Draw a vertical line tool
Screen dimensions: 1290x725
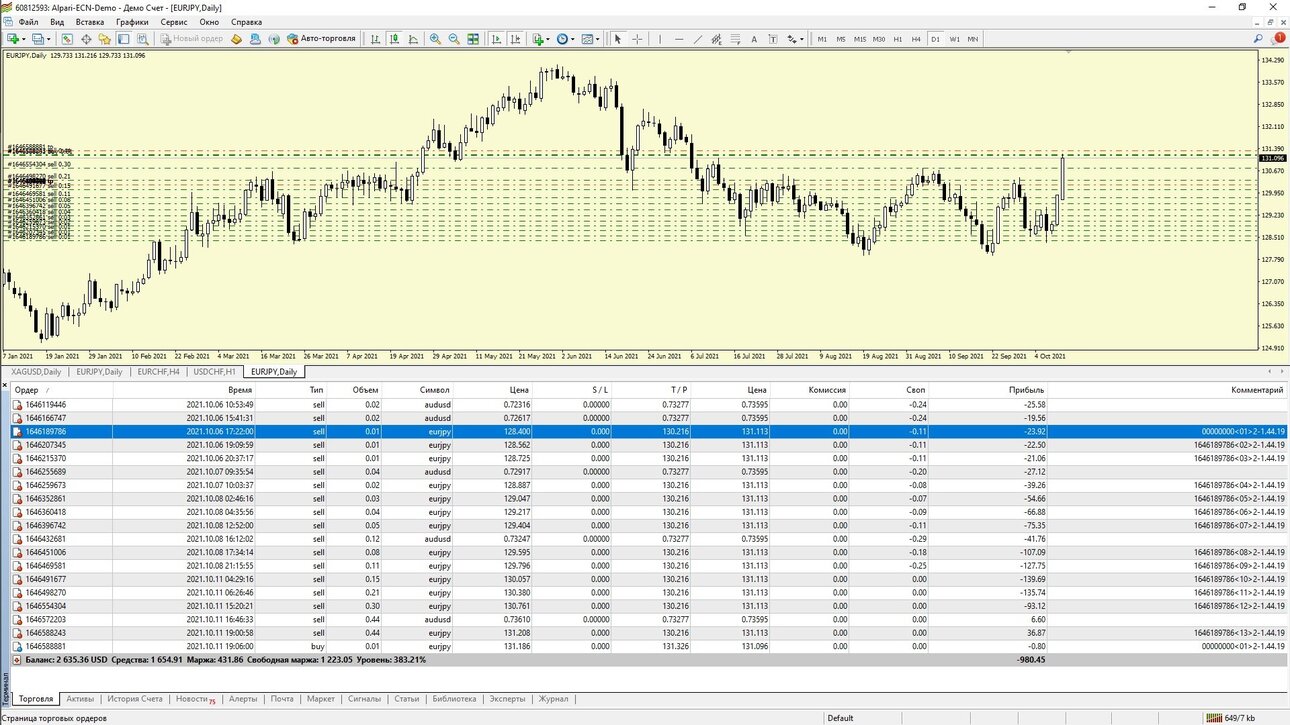click(660, 39)
